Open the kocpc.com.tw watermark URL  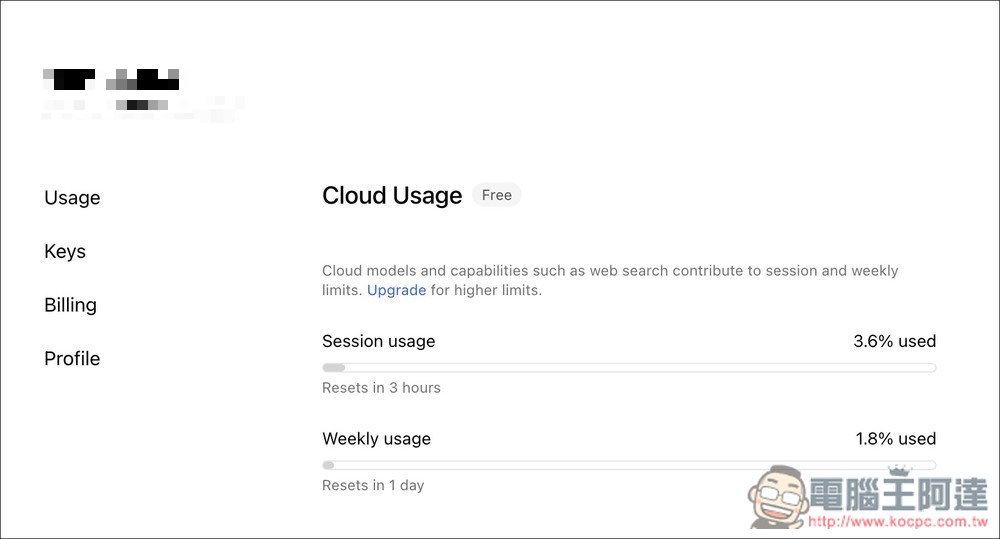[897, 522]
